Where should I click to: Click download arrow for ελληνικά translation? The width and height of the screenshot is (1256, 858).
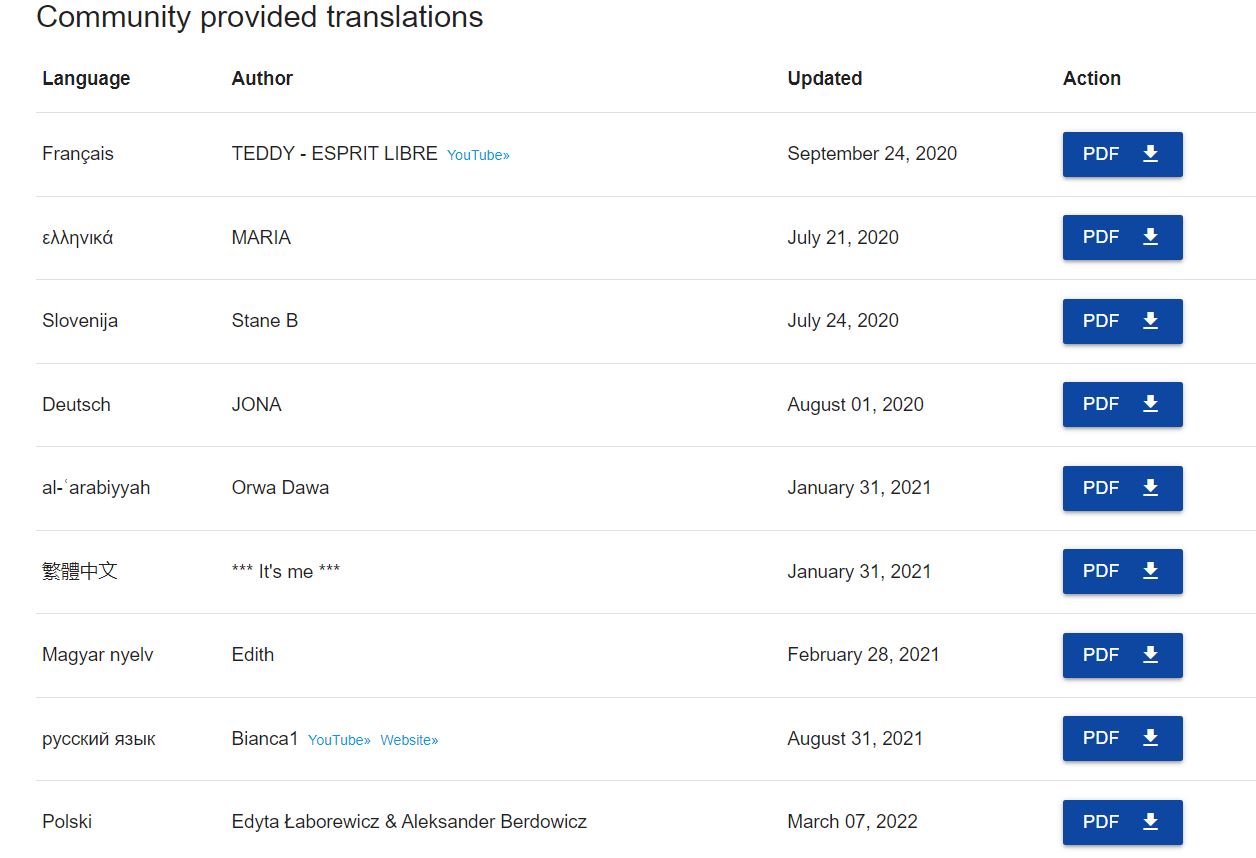pyautogui.click(x=1150, y=237)
